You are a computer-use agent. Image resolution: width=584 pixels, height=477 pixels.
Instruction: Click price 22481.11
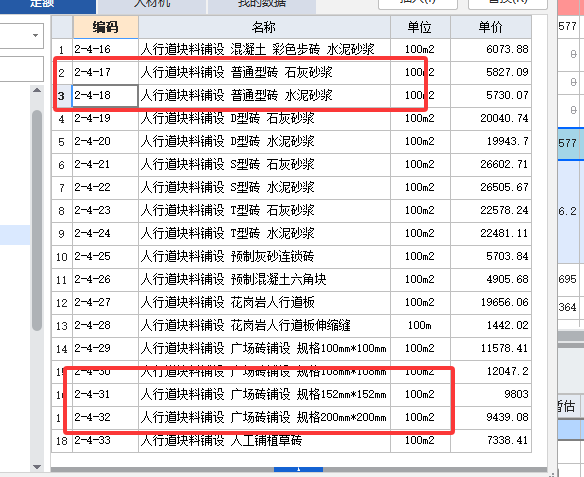pyautogui.click(x=491, y=233)
